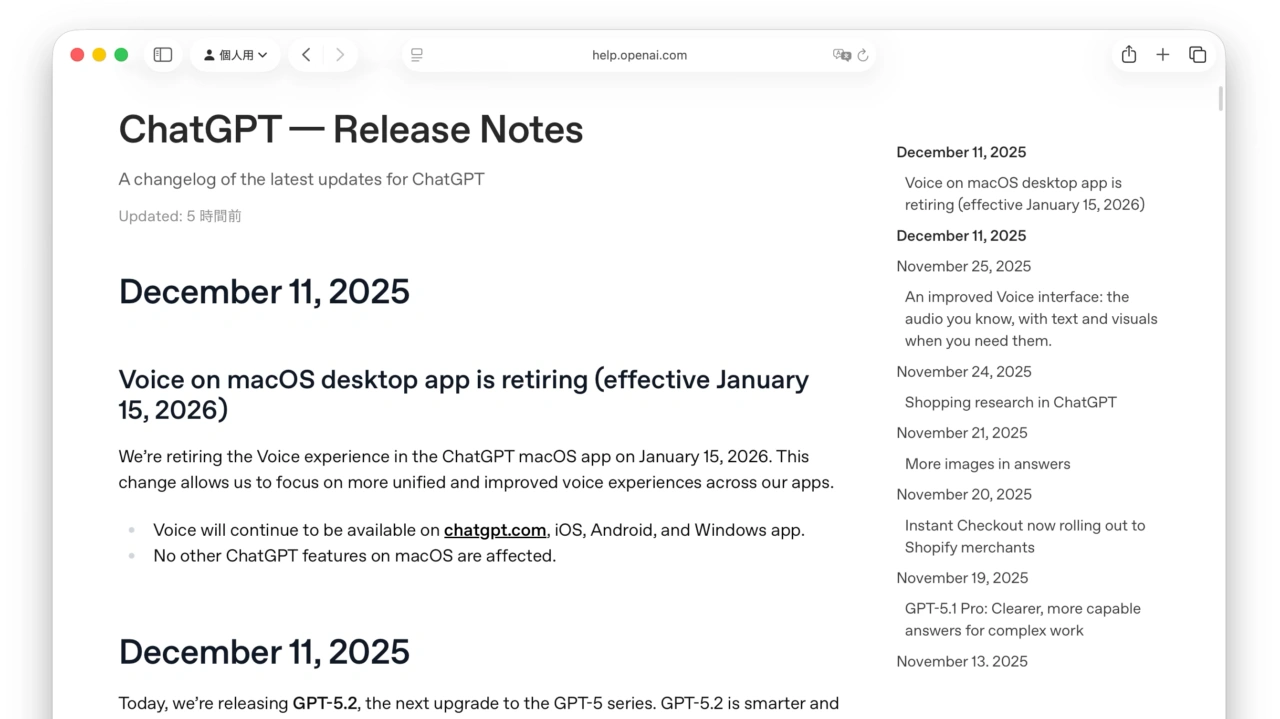Screen dimensions: 1280x719
Task: Click the vertical scrollbar on the right
Action: pyautogui.click(x=1220, y=99)
